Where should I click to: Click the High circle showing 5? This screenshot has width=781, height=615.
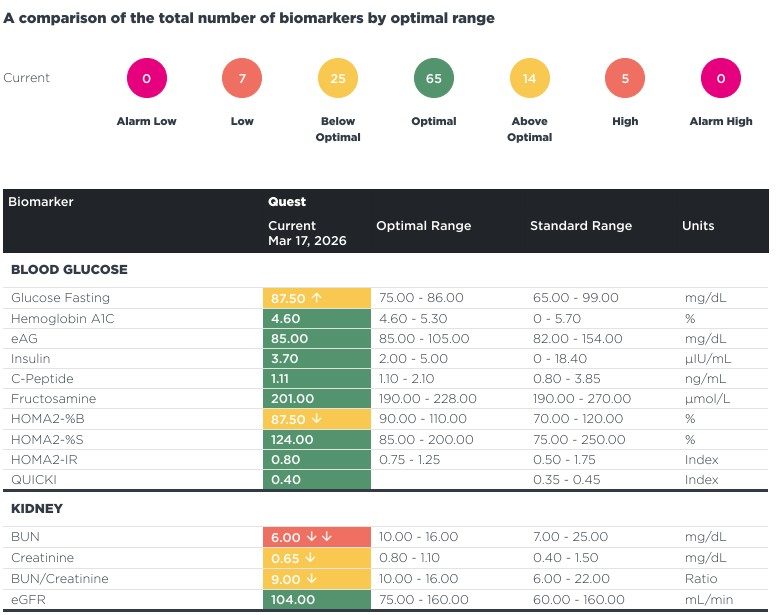pos(625,78)
